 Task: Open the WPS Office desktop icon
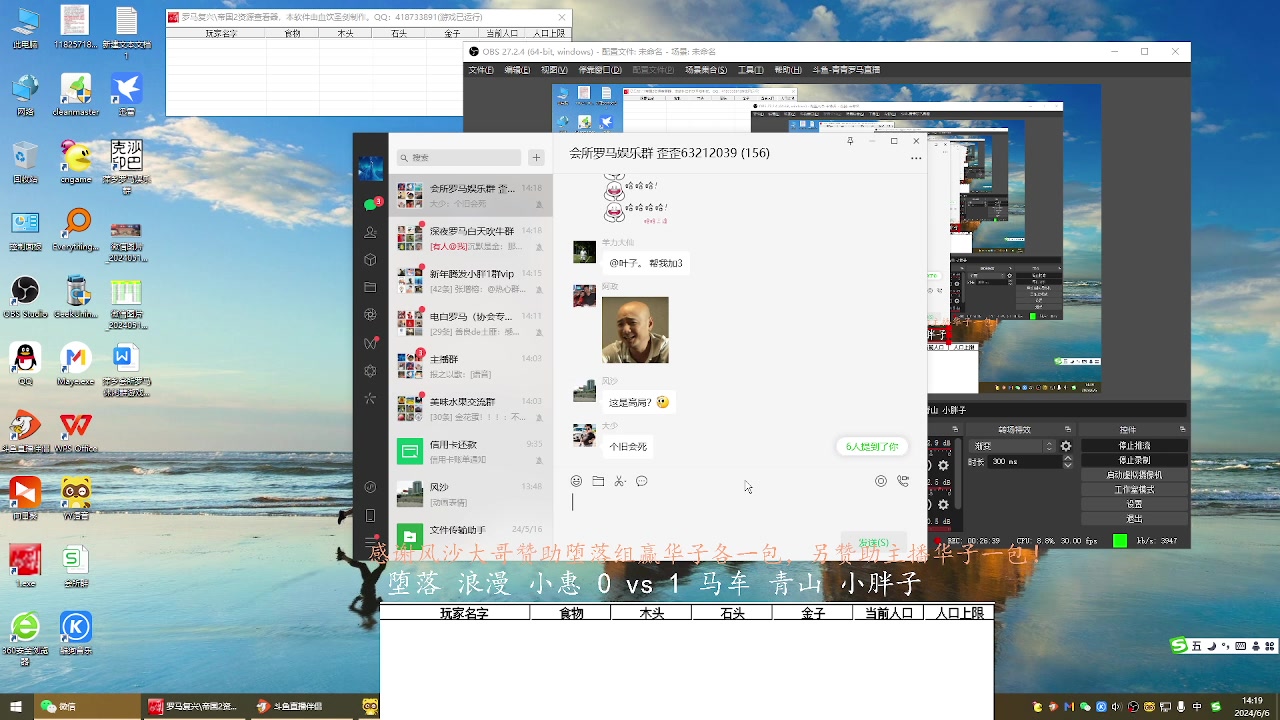point(75,432)
